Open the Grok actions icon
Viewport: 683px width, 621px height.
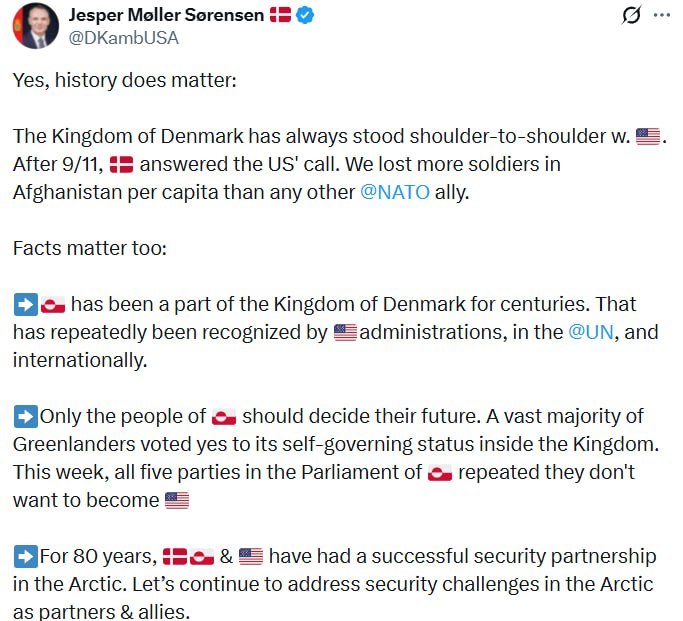[631, 16]
